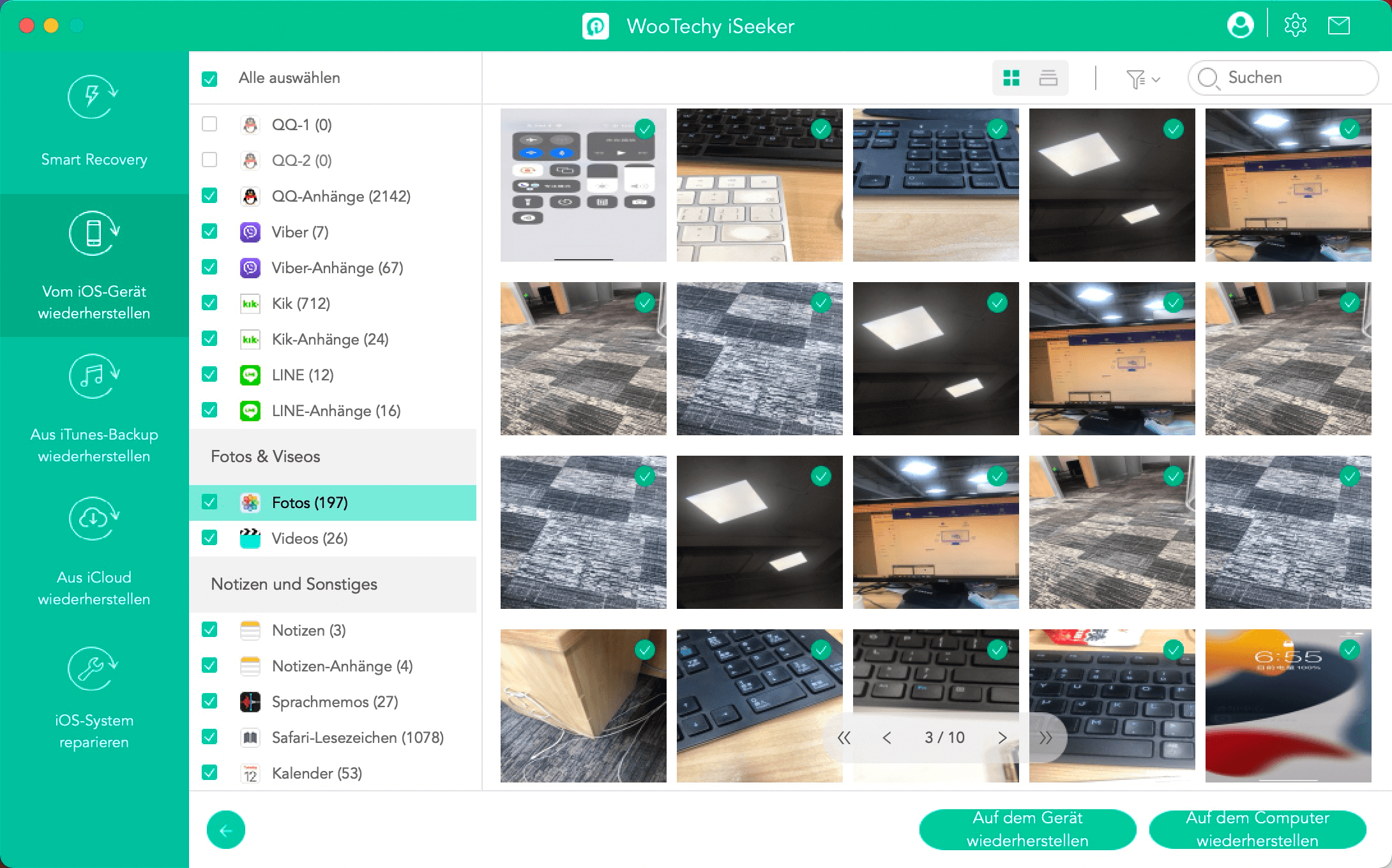Open the filter dropdown menu
Viewport: 1392px width, 868px height.
1142,79
